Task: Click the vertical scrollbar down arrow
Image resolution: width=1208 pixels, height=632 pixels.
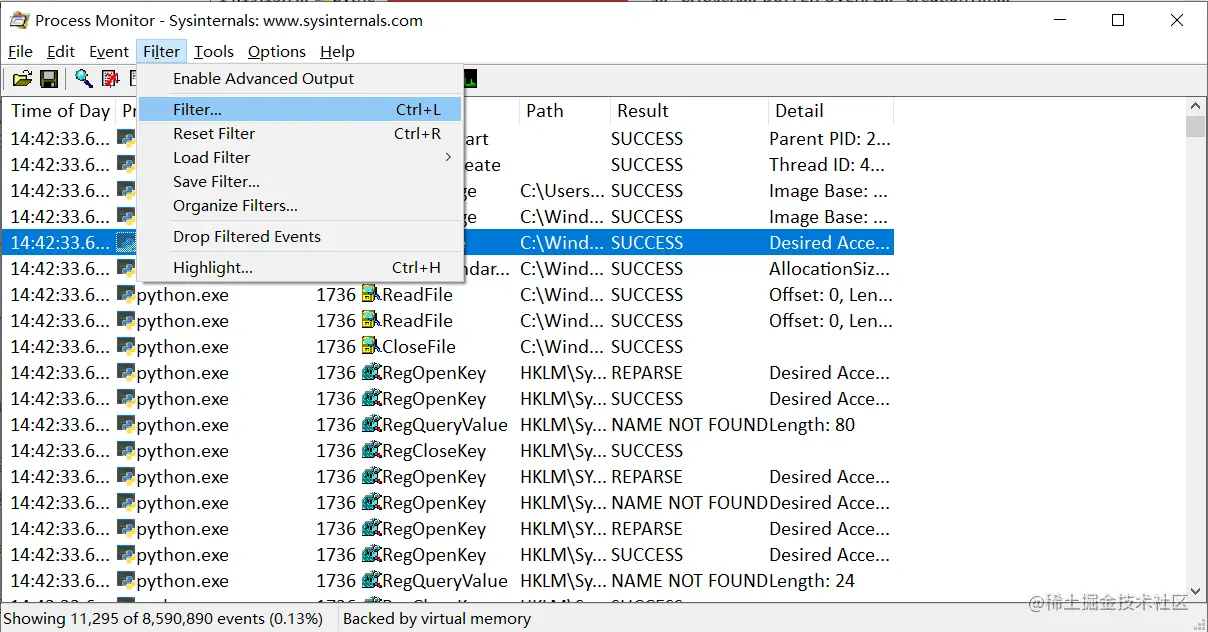Action: coord(1195,593)
